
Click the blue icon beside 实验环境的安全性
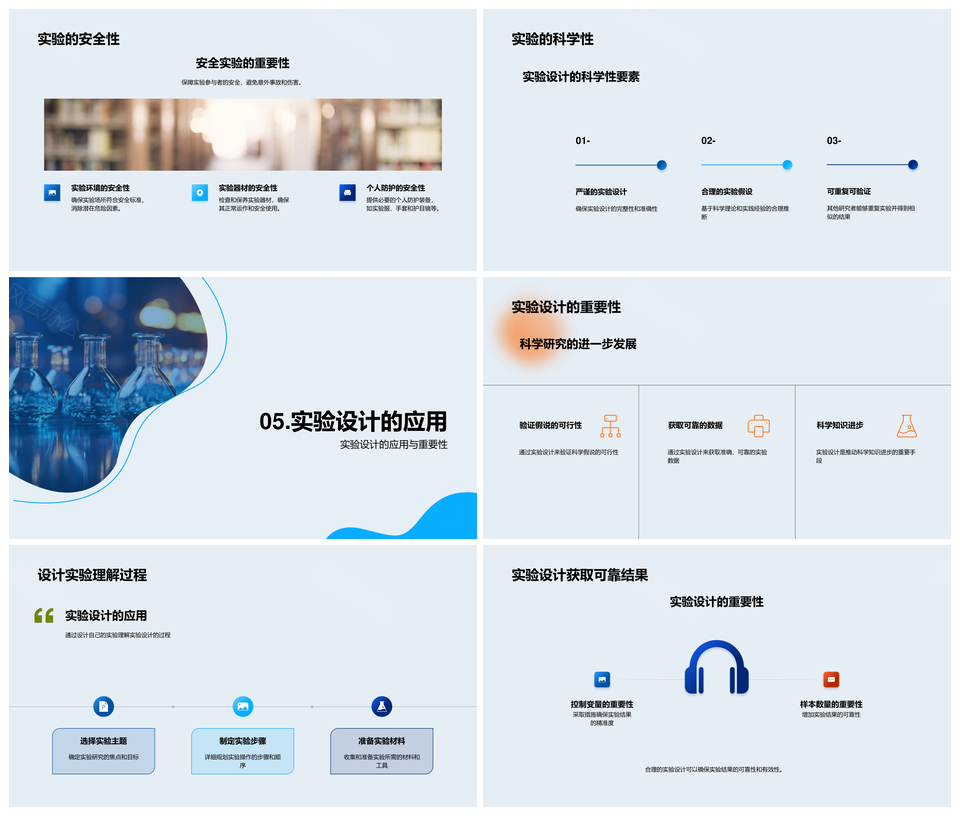point(52,193)
